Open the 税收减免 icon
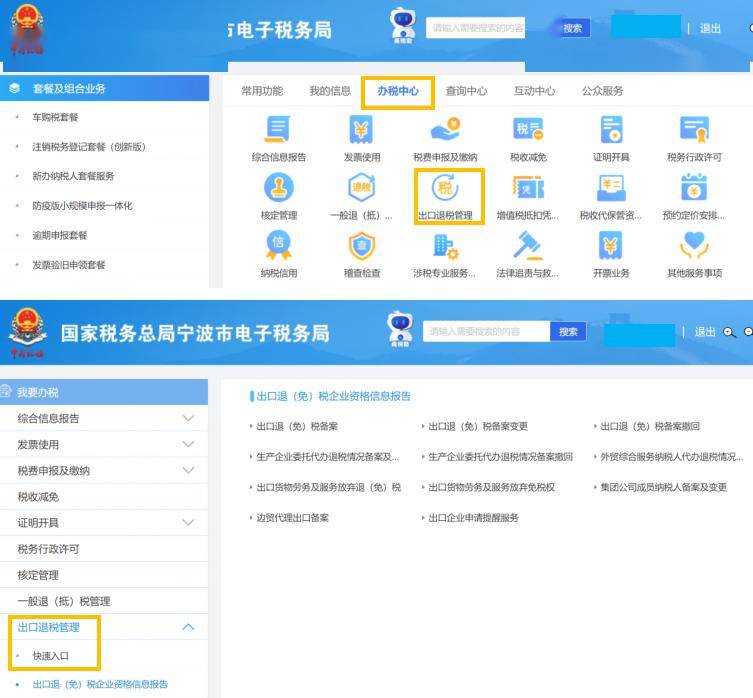 click(528, 130)
